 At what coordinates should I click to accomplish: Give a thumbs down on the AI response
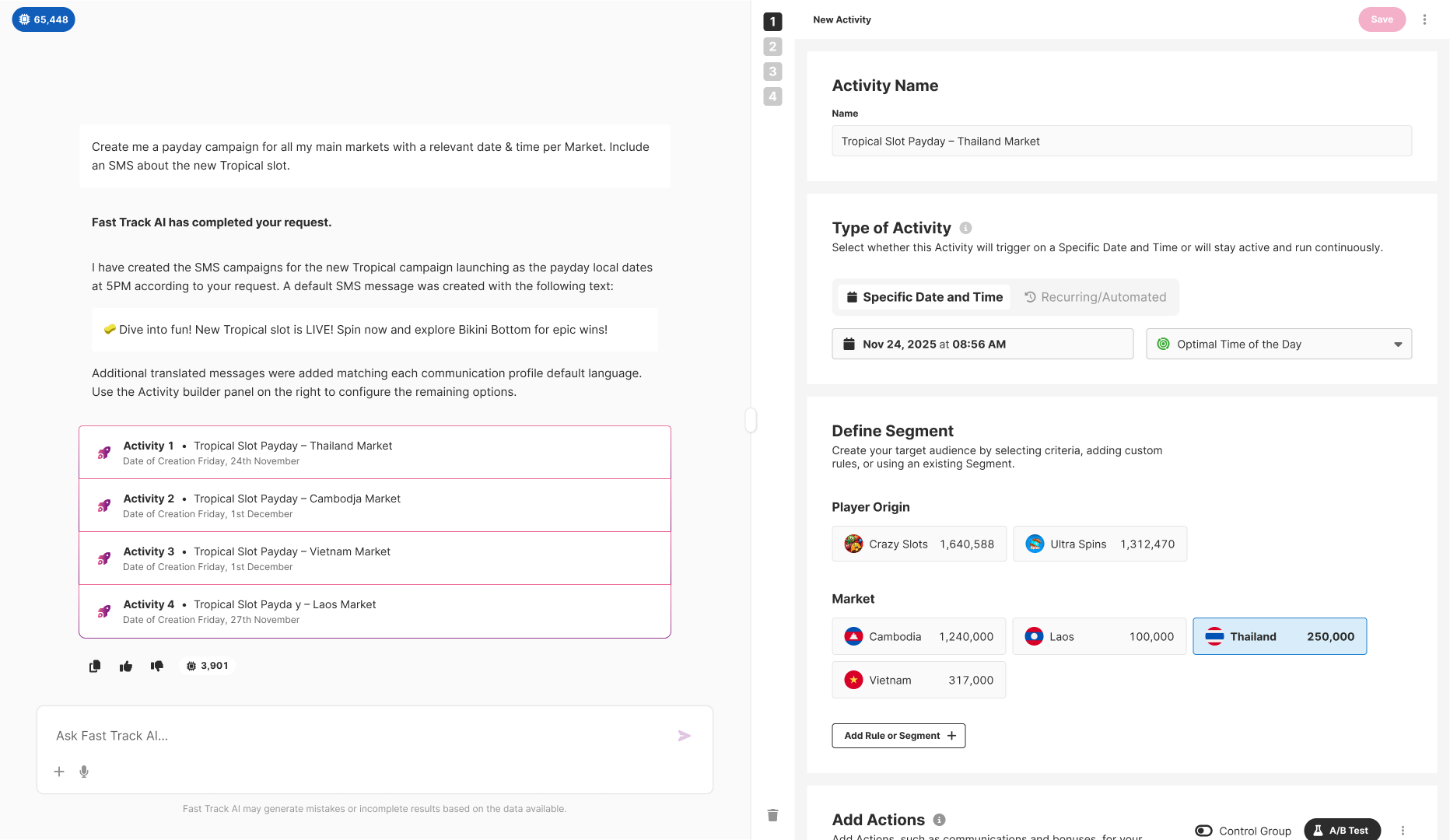tap(156, 666)
